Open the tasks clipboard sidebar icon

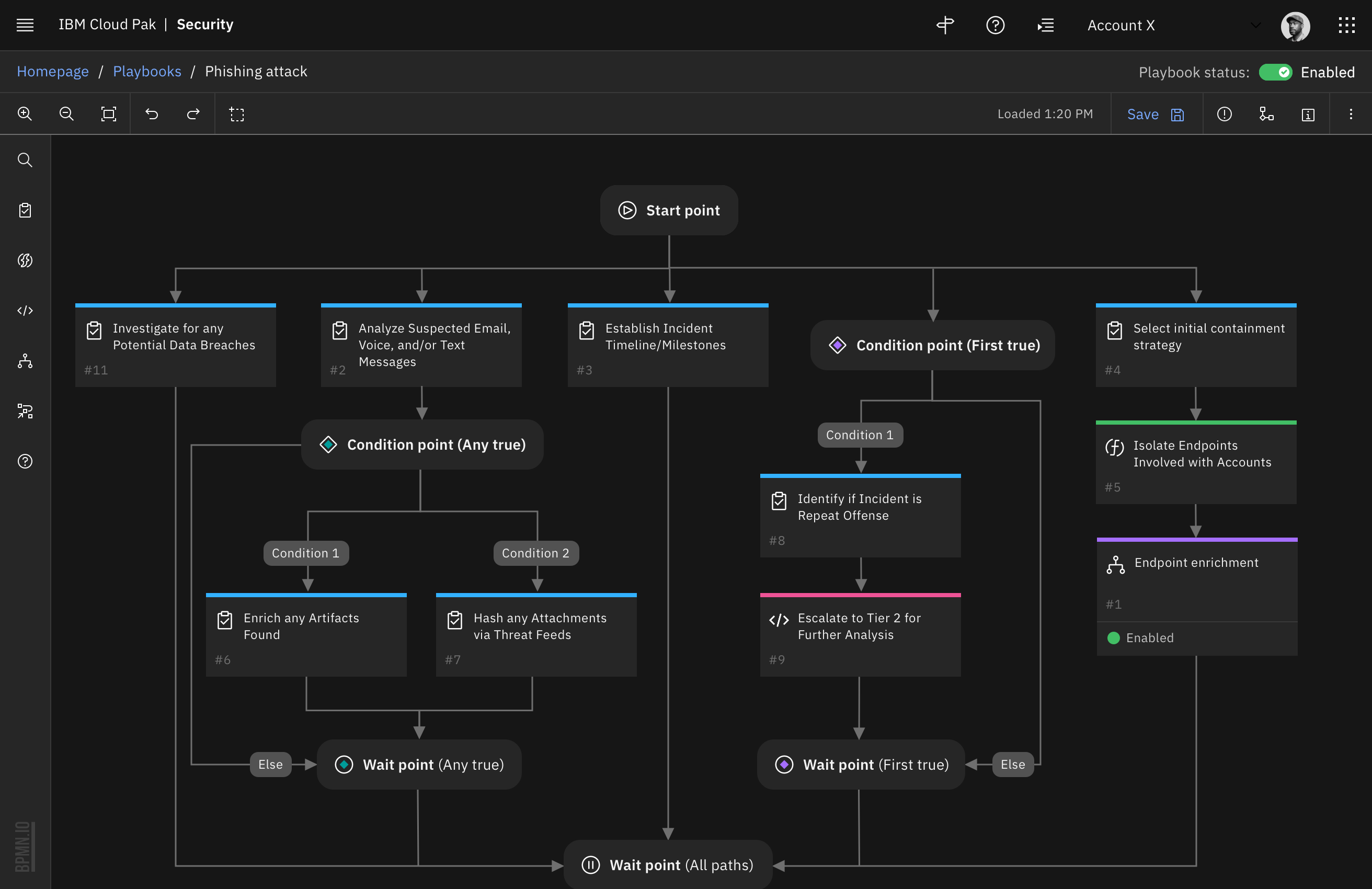pyautogui.click(x=25, y=210)
